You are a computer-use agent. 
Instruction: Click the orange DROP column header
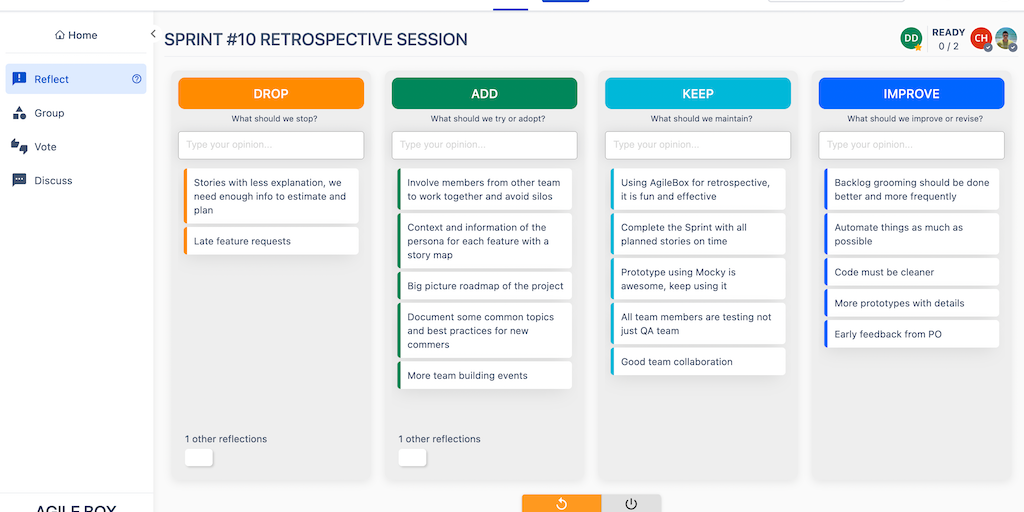(271, 94)
